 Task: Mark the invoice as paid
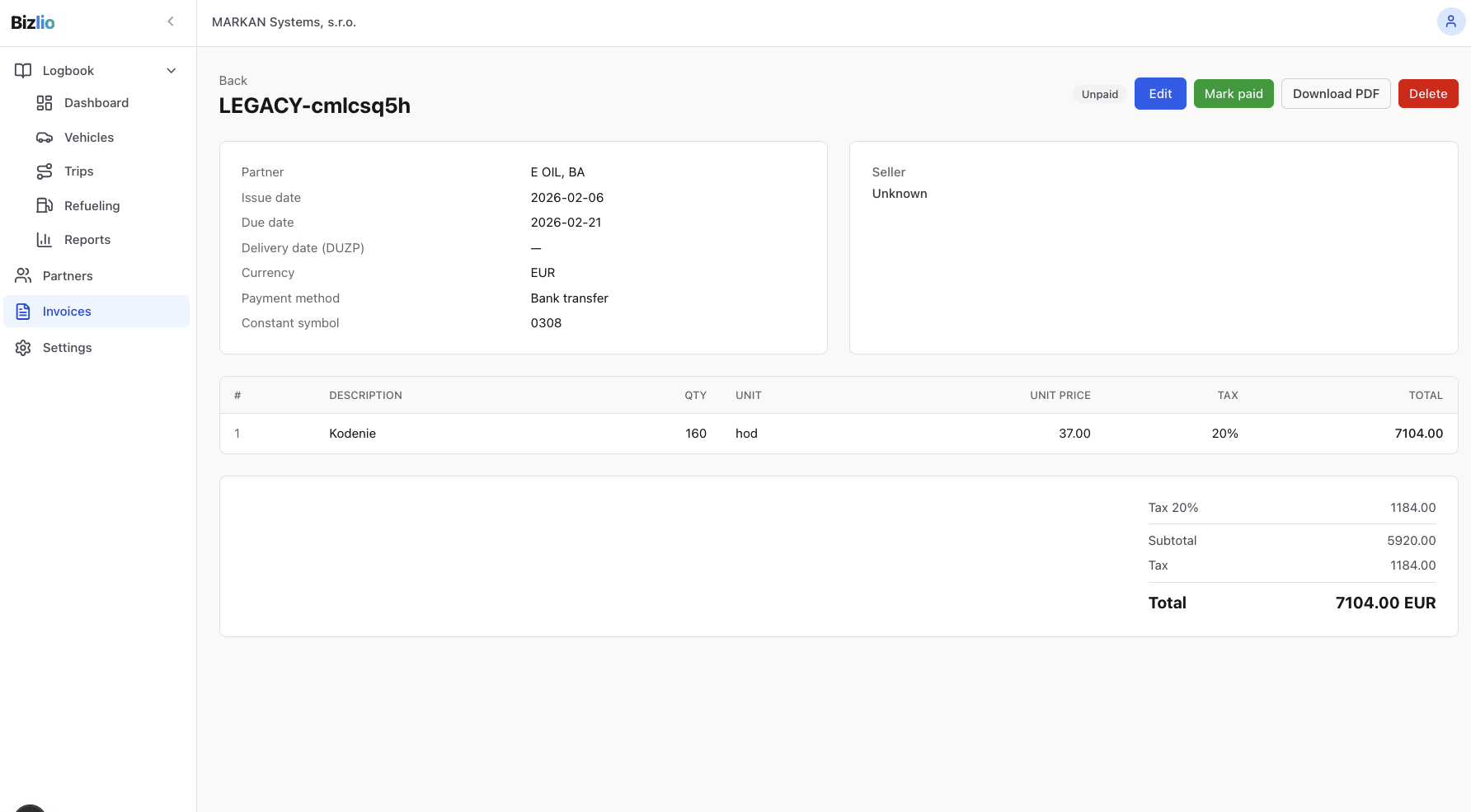(1233, 94)
